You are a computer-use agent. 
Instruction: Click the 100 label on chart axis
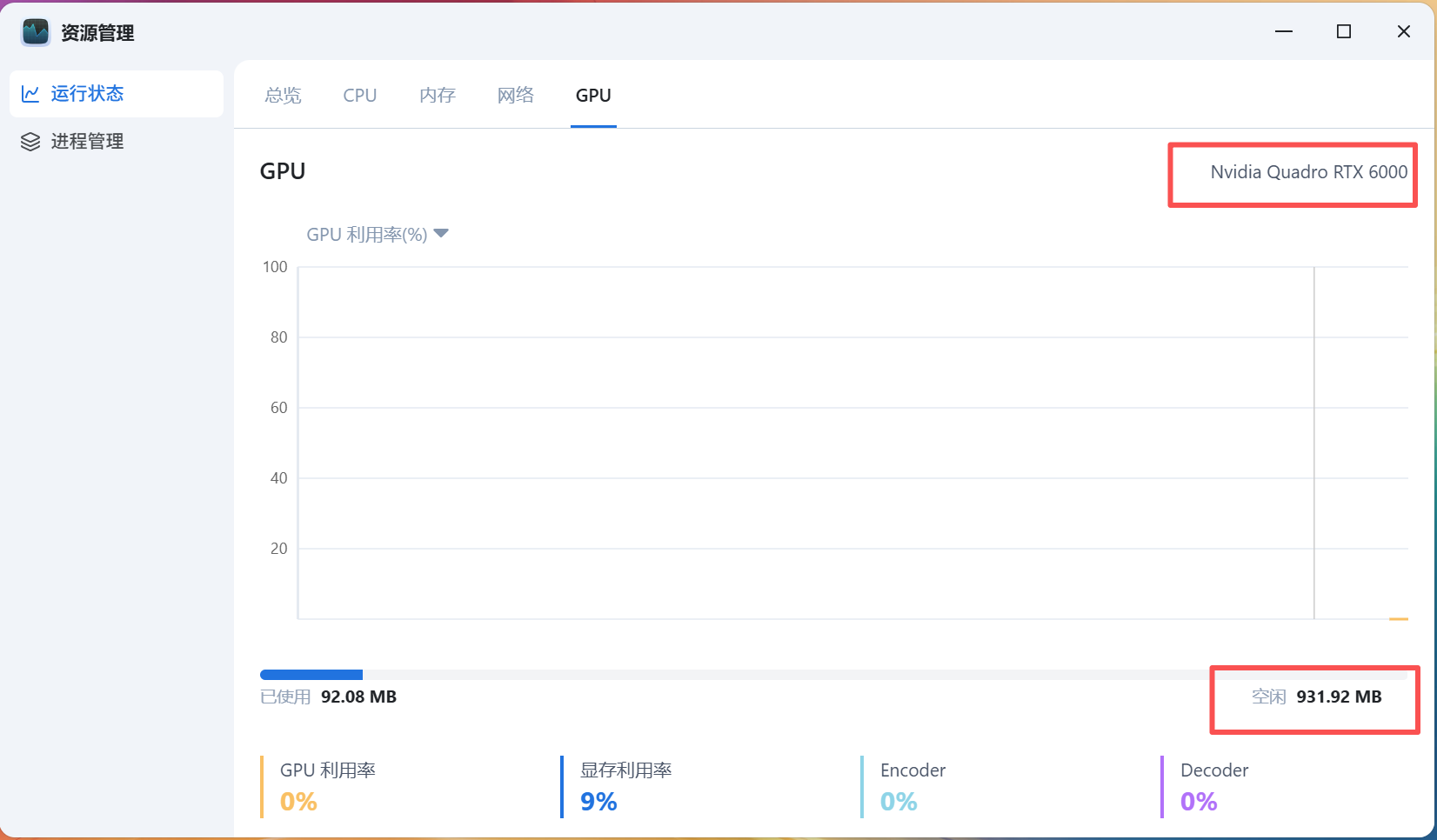[275, 267]
